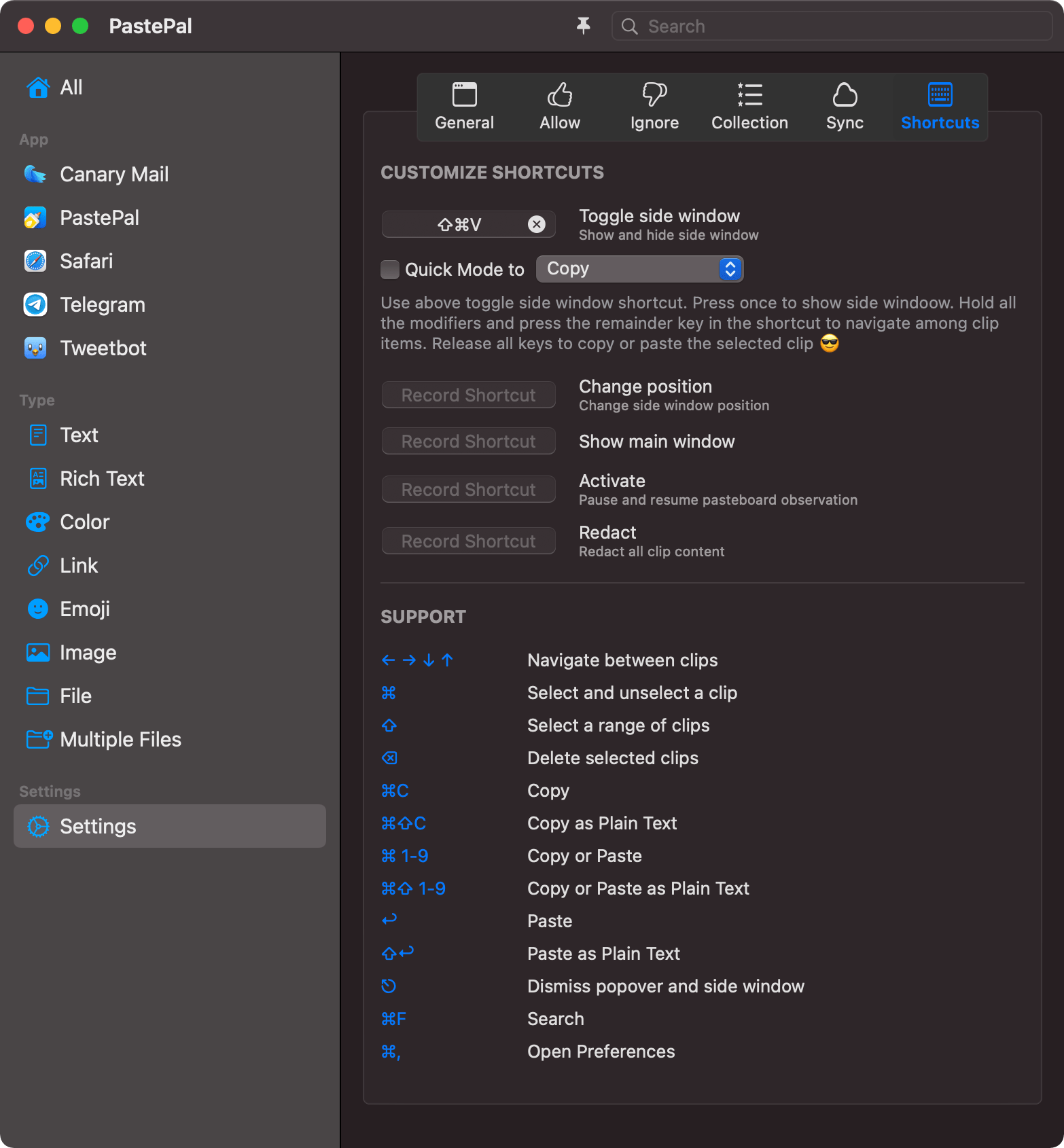This screenshot has width=1064, height=1148.
Task: Click the File folder icon
Action: [38, 696]
